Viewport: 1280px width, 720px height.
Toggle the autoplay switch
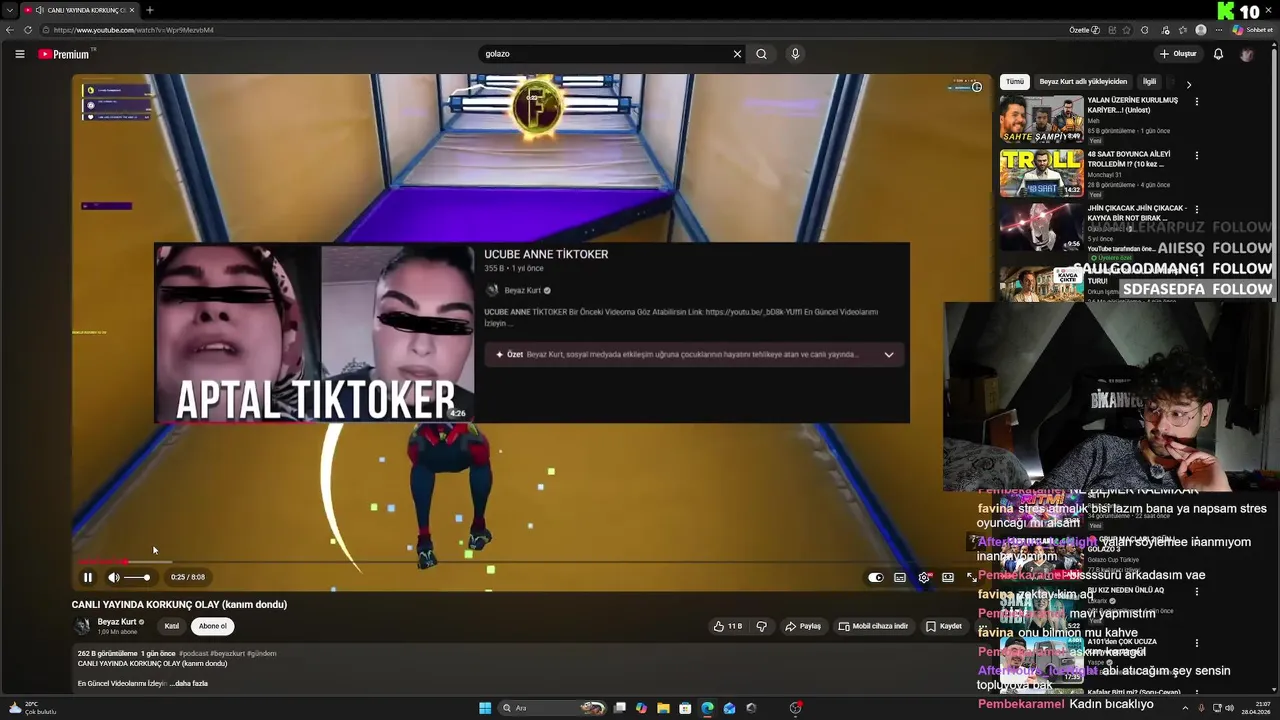876,577
